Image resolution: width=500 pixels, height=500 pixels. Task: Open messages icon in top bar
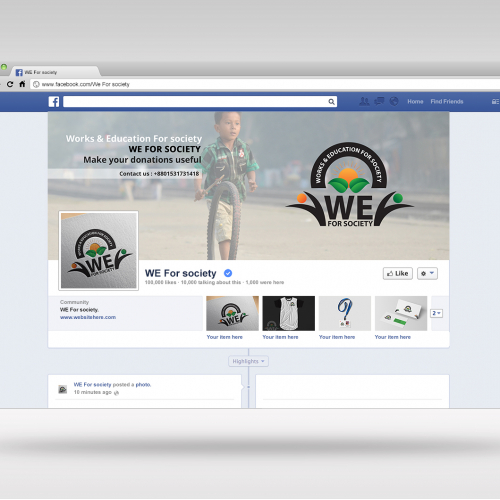[379, 101]
